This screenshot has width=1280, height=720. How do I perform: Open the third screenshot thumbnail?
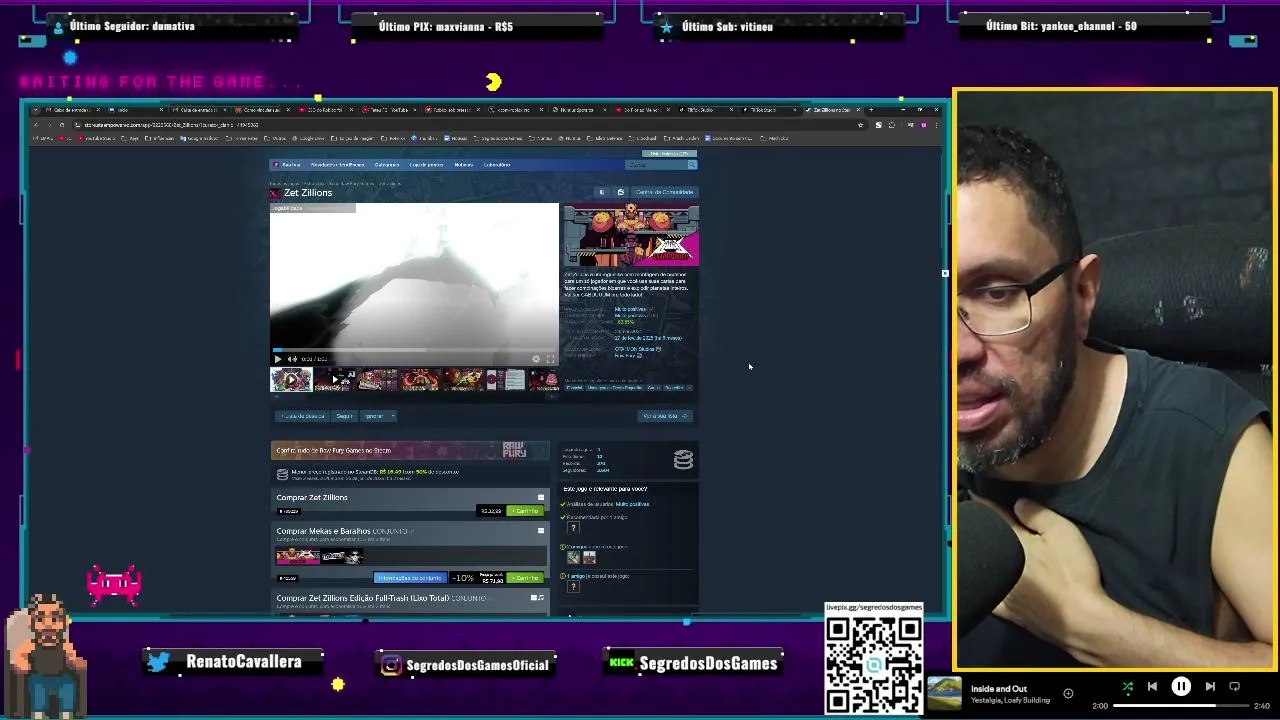(378, 380)
